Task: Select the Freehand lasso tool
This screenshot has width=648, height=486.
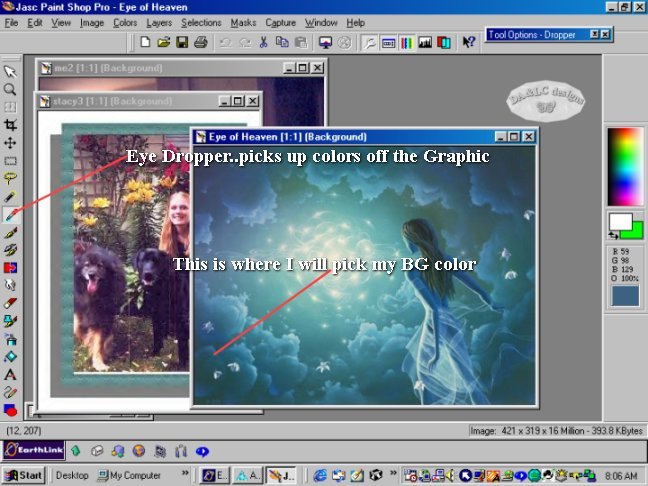Action: tap(10, 179)
